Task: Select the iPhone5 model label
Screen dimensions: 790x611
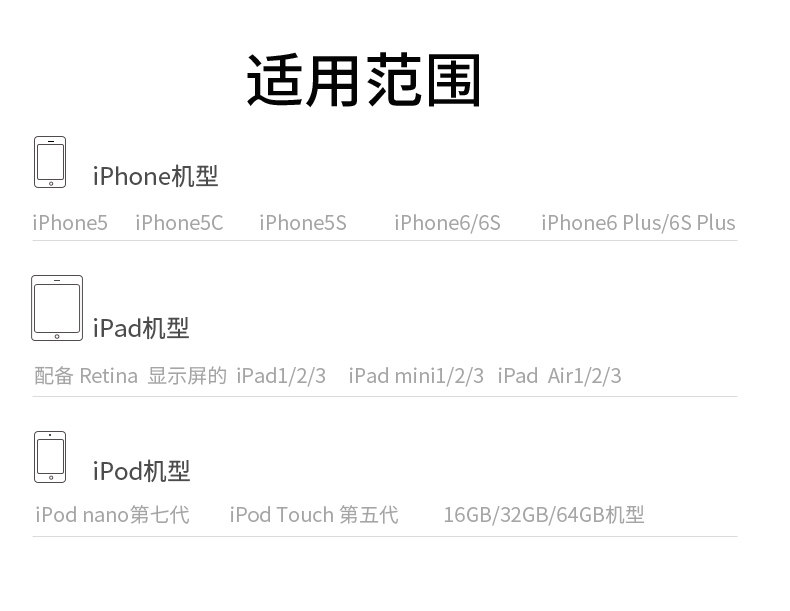Action: pos(70,223)
